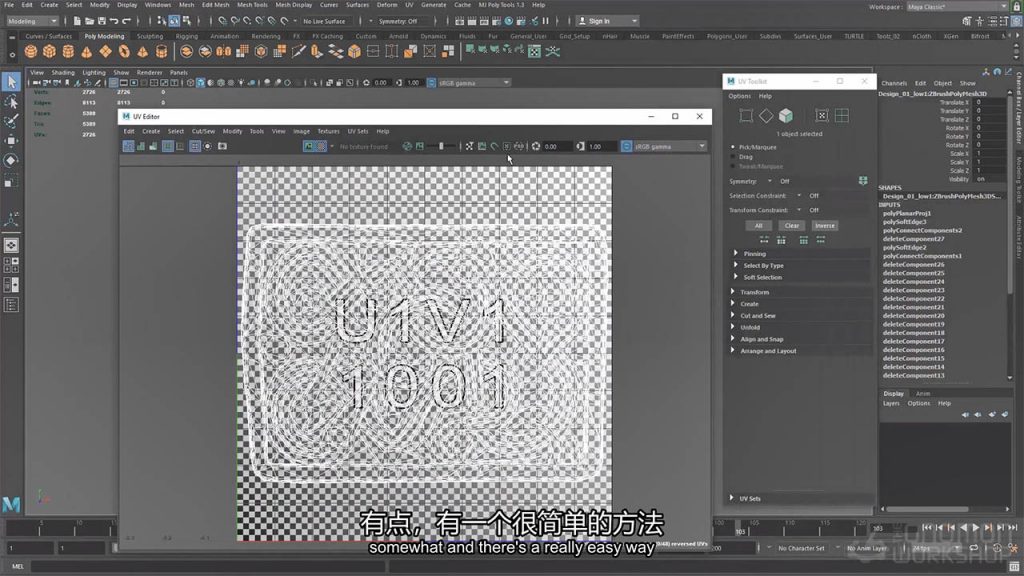This screenshot has width=1024, height=576.
Task: Click the No Live Surface field
Action: point(328,21)
